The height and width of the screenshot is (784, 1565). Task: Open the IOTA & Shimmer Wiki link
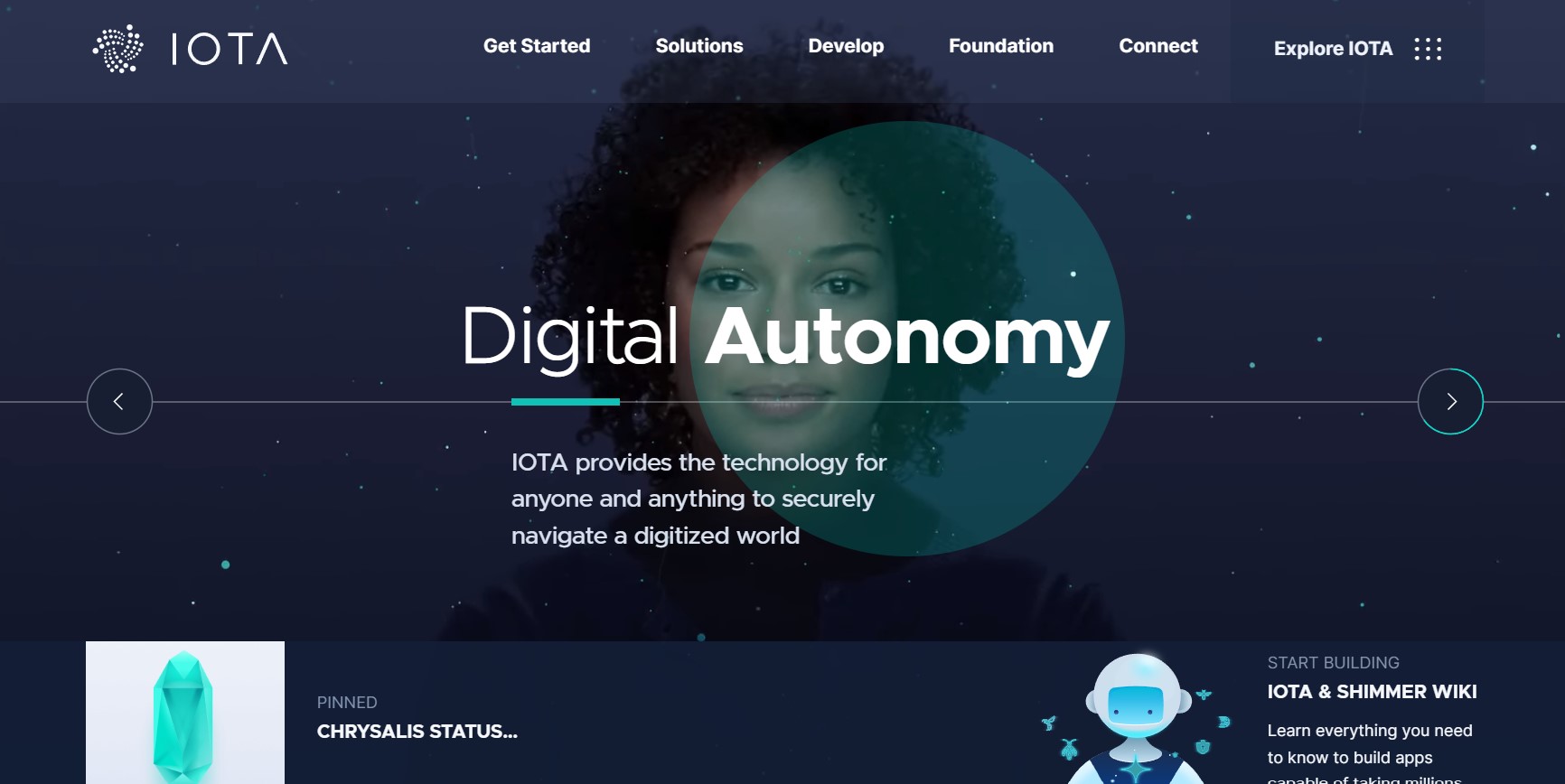[1372, 692]
